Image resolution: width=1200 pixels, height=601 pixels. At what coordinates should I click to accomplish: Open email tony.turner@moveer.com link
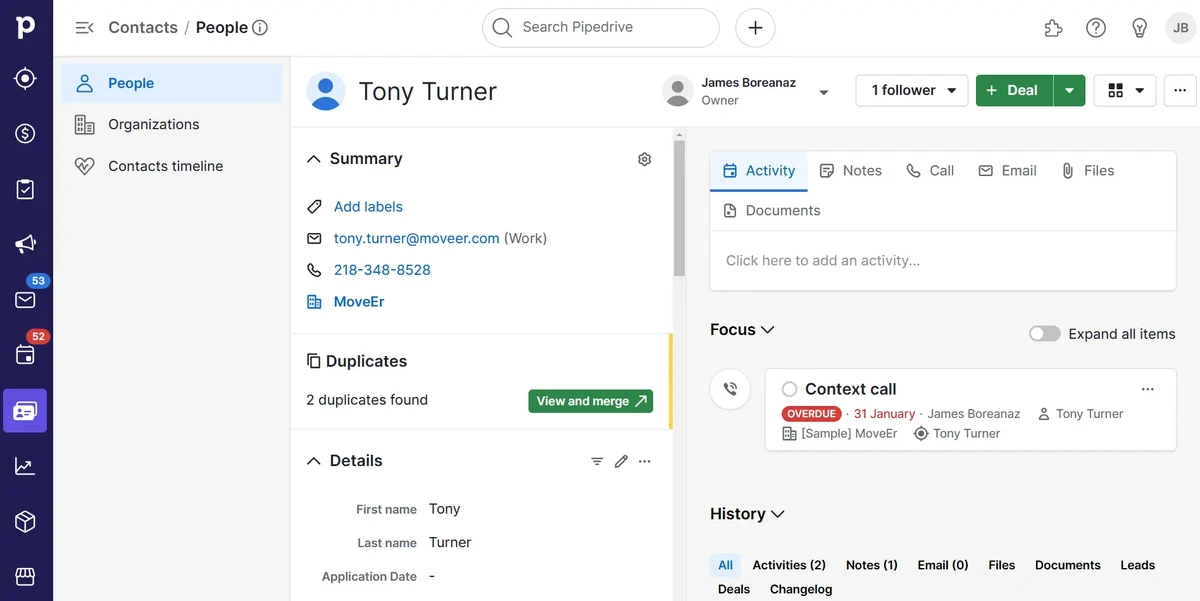[416, 239]
